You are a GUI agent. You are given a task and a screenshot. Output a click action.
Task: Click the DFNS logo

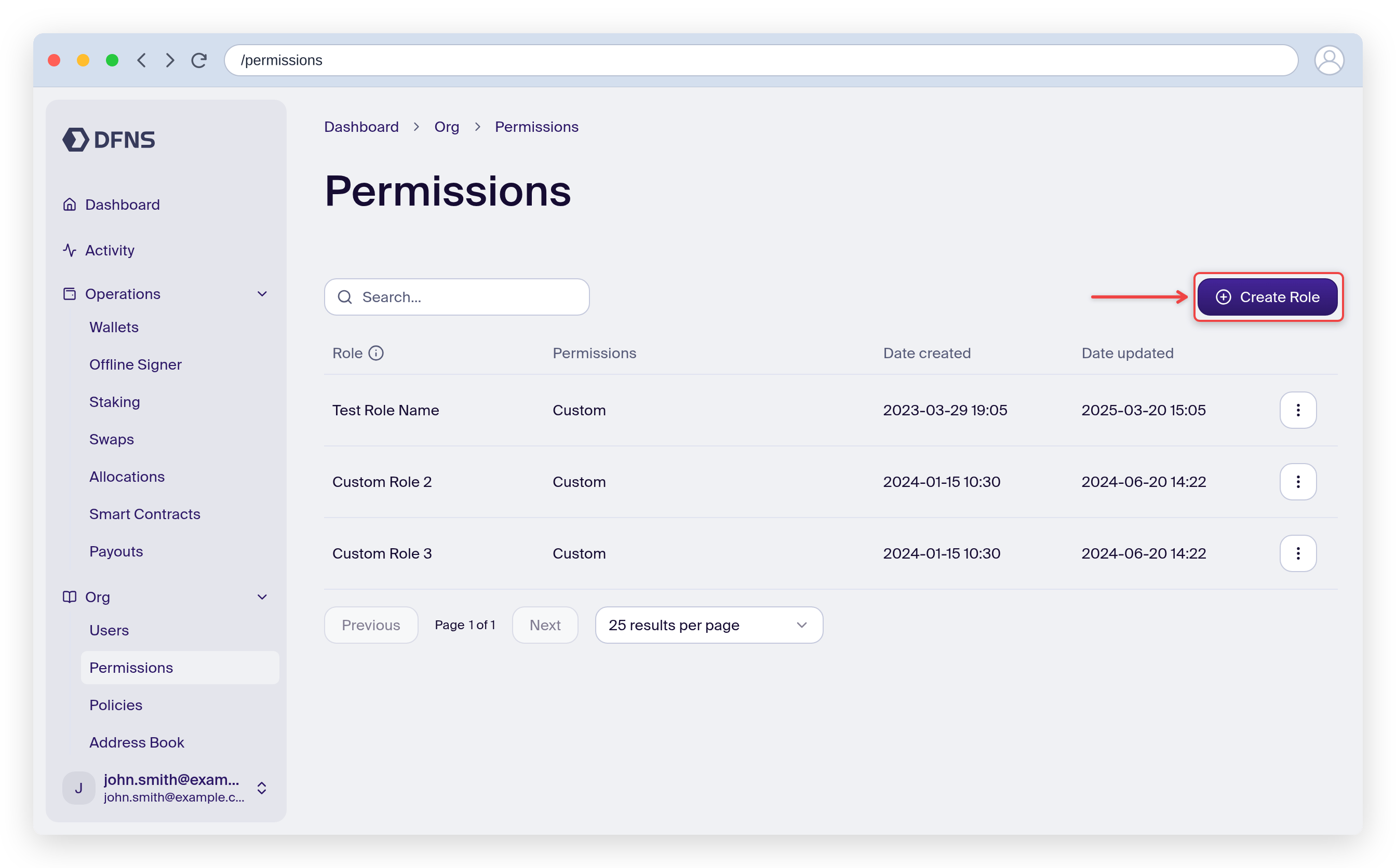point(109,140)
